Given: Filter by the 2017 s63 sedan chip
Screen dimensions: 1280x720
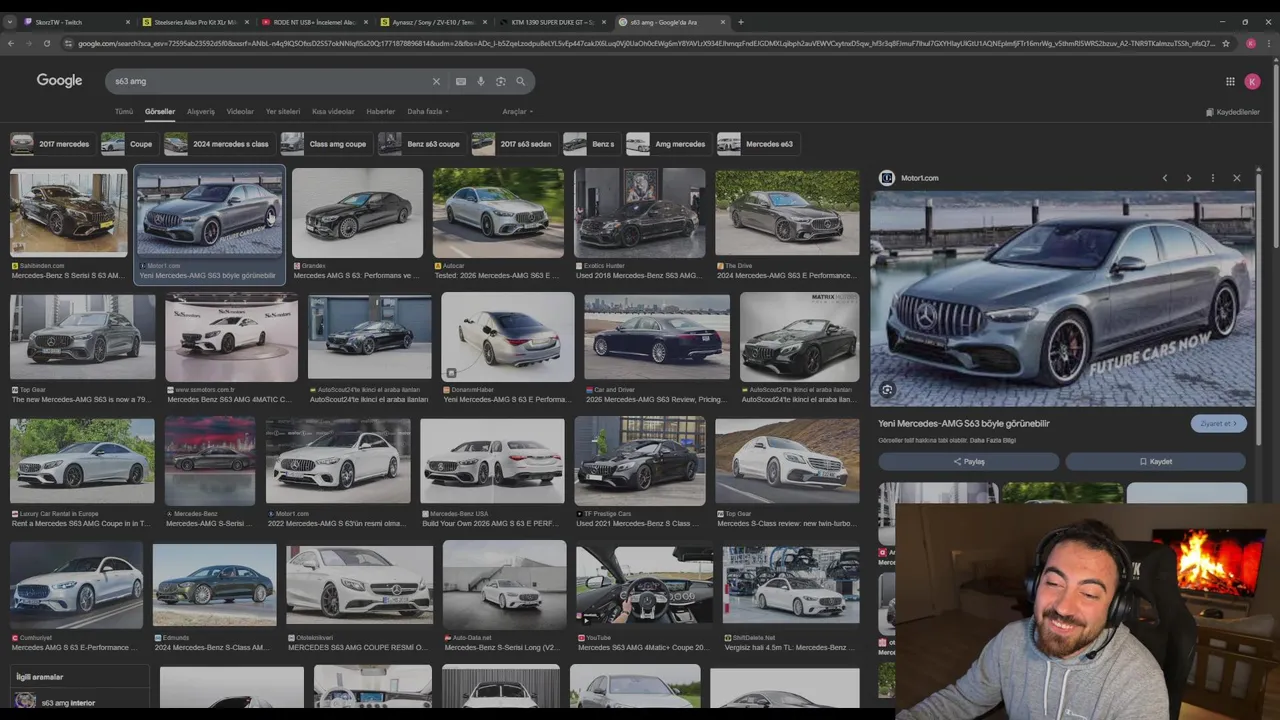Looking at the screenshot, I should tap(512, 144).
